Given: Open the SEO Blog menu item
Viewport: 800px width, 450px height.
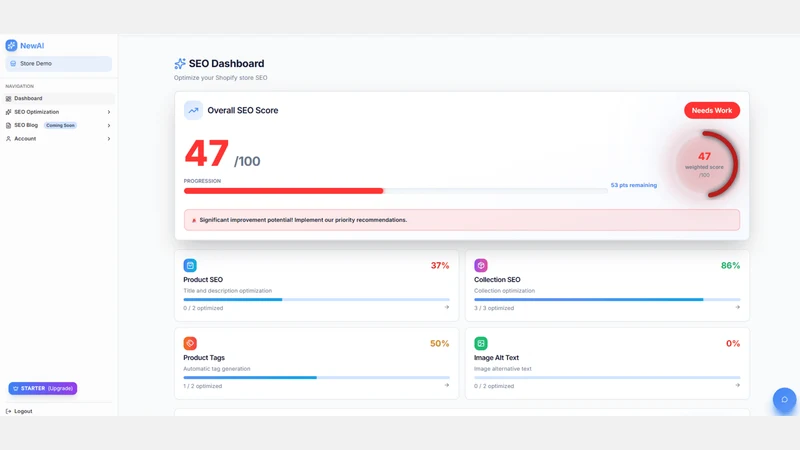Looking at the screenshot, I should pos(59,126).
